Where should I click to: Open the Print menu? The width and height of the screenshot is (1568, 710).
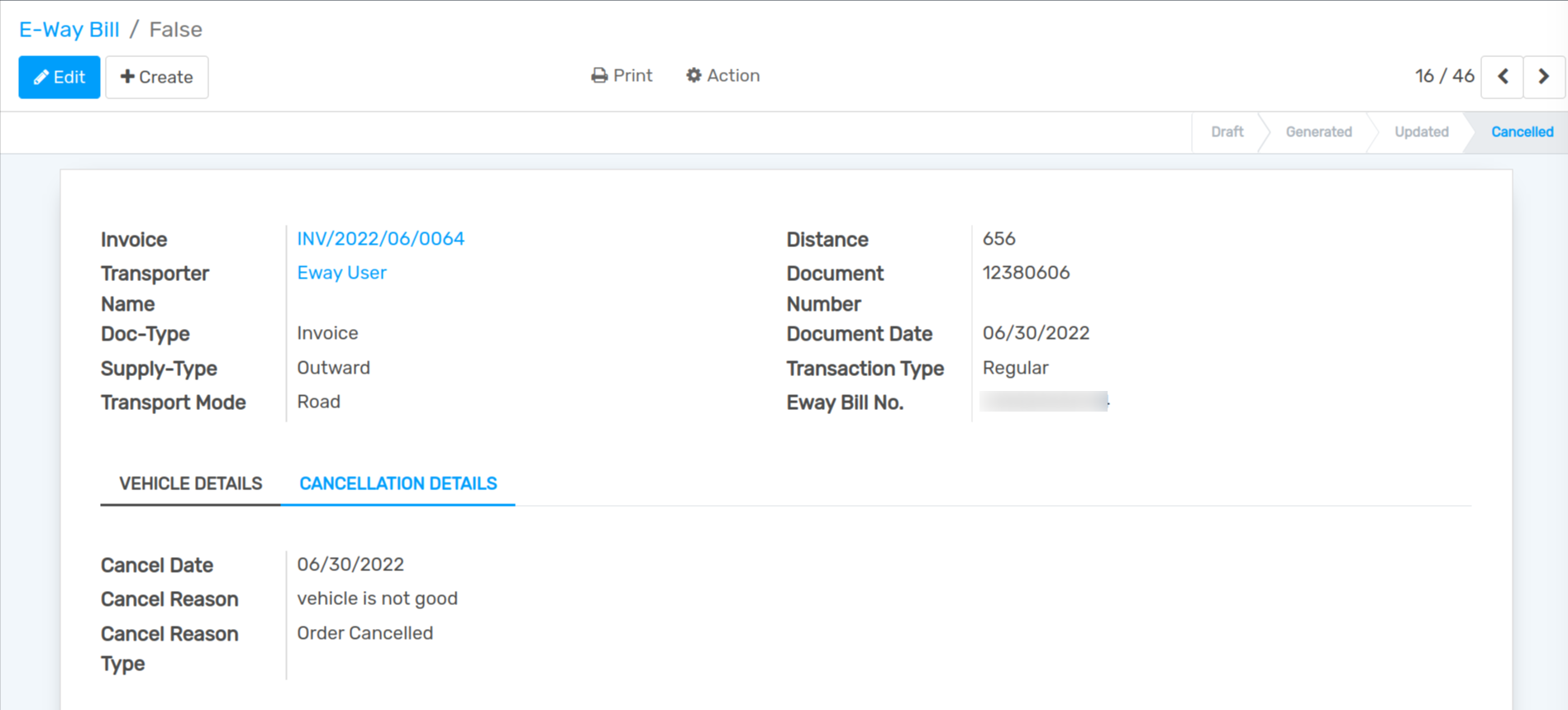[622, 75]
